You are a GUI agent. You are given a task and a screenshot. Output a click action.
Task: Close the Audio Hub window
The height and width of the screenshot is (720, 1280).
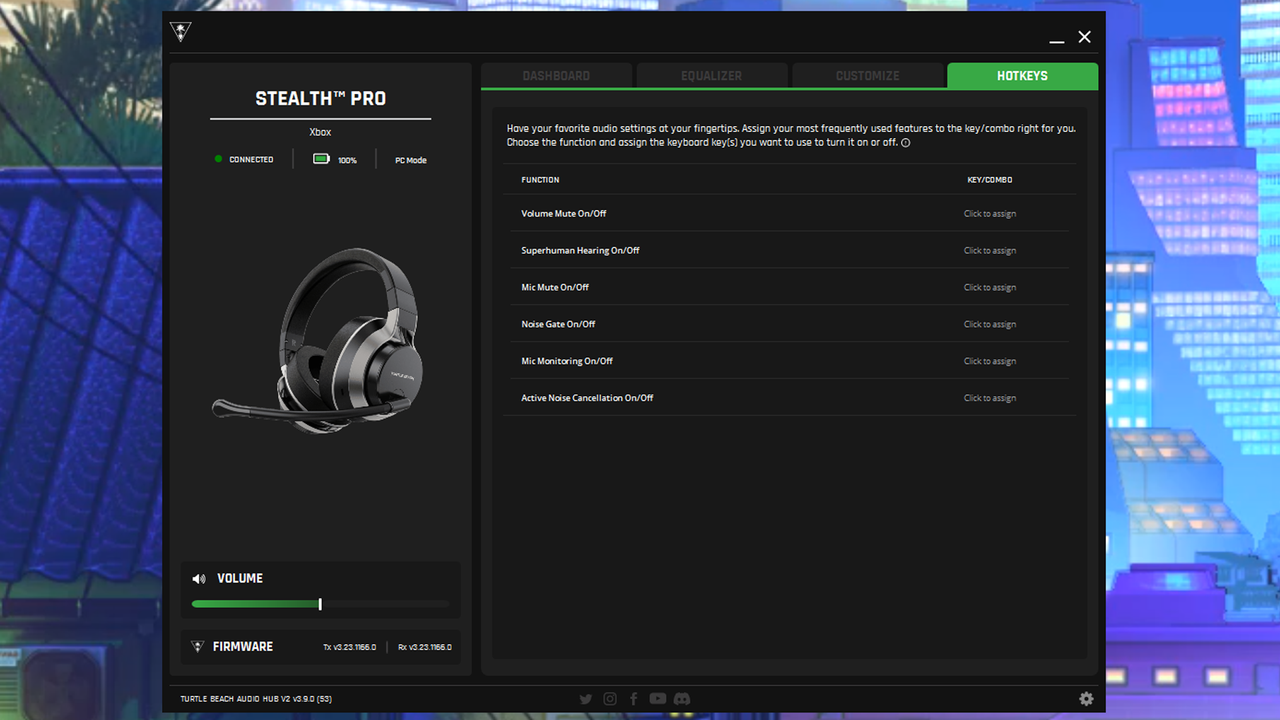click(x=1085, y=37)
